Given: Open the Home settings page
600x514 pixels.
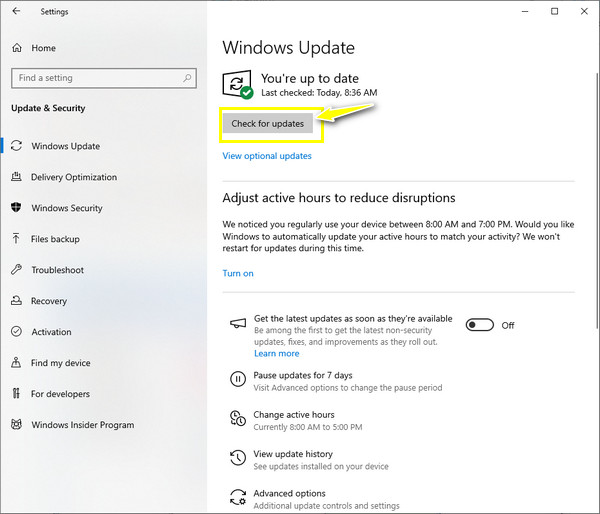Looking at the screenshot, I should (43, 48).
